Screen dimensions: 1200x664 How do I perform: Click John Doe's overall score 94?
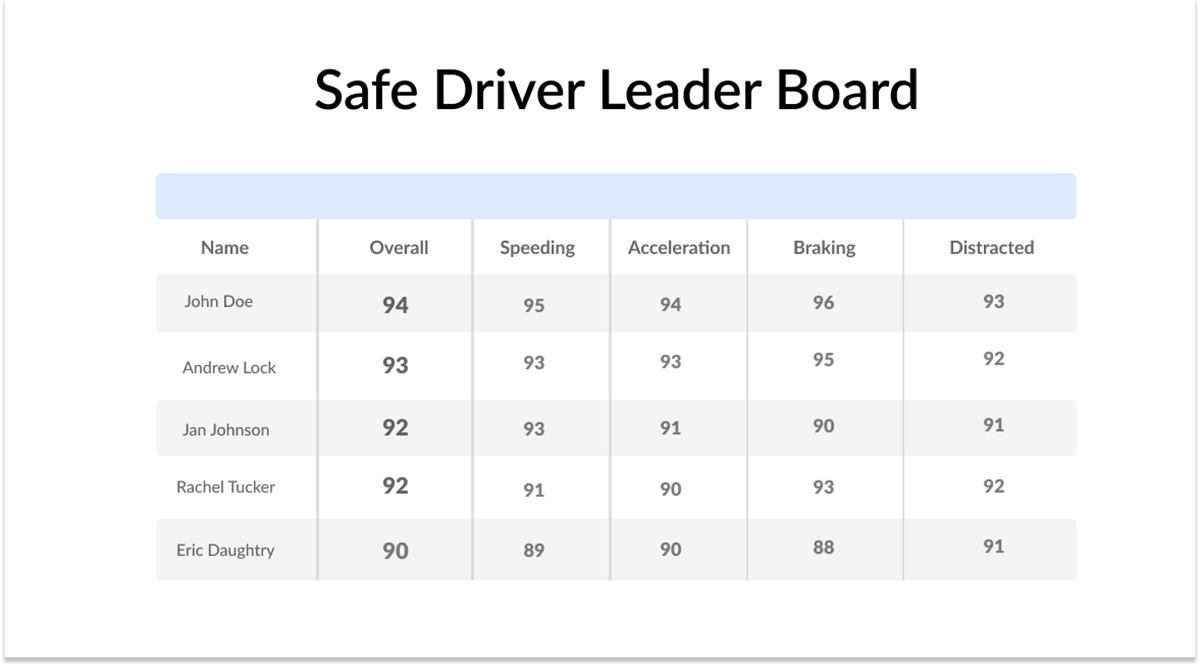point(396,305)
